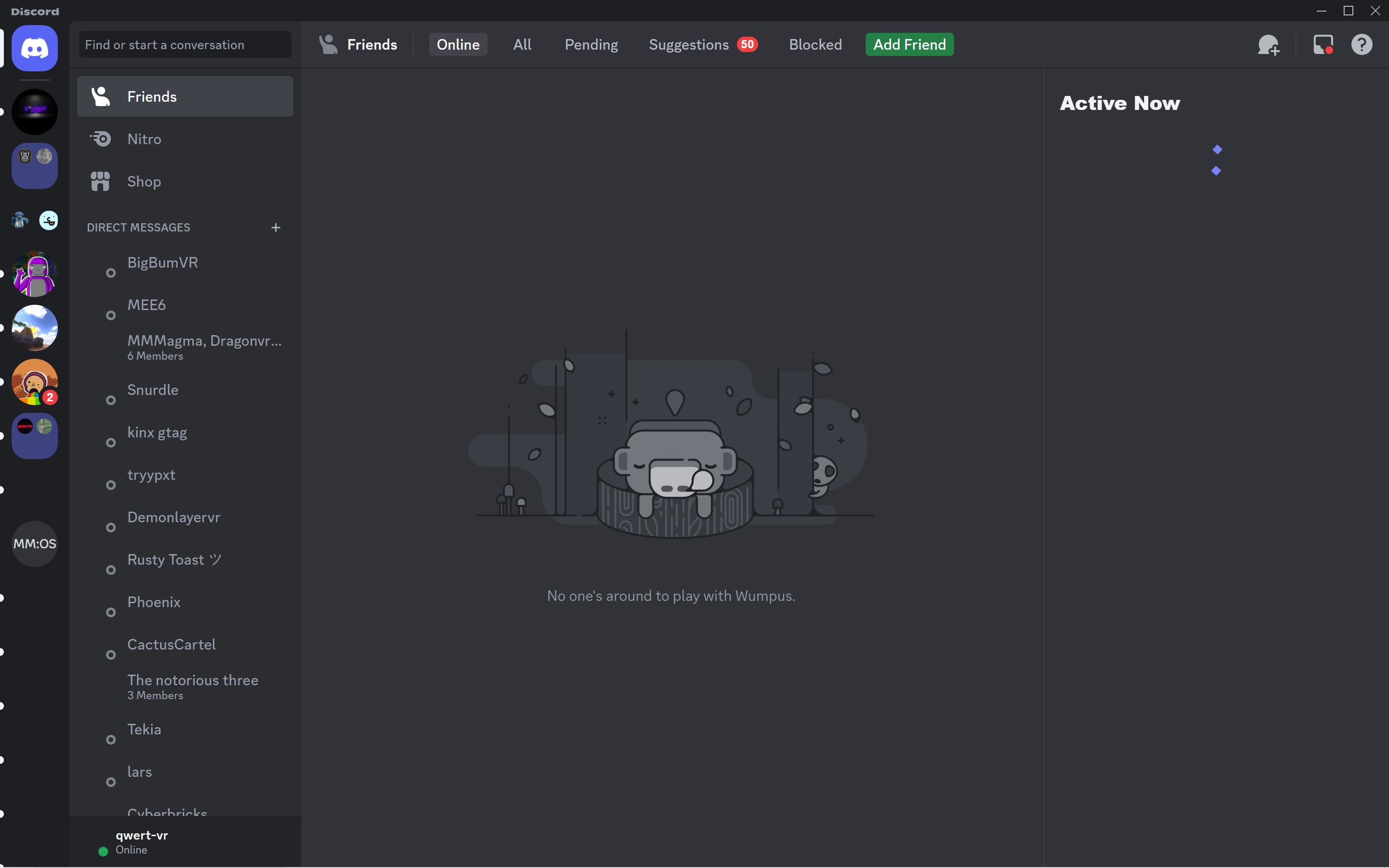This screenshot has width=1389, height=868.
Task: Expand the server folder below Discord home
Action: coord(34,166)
